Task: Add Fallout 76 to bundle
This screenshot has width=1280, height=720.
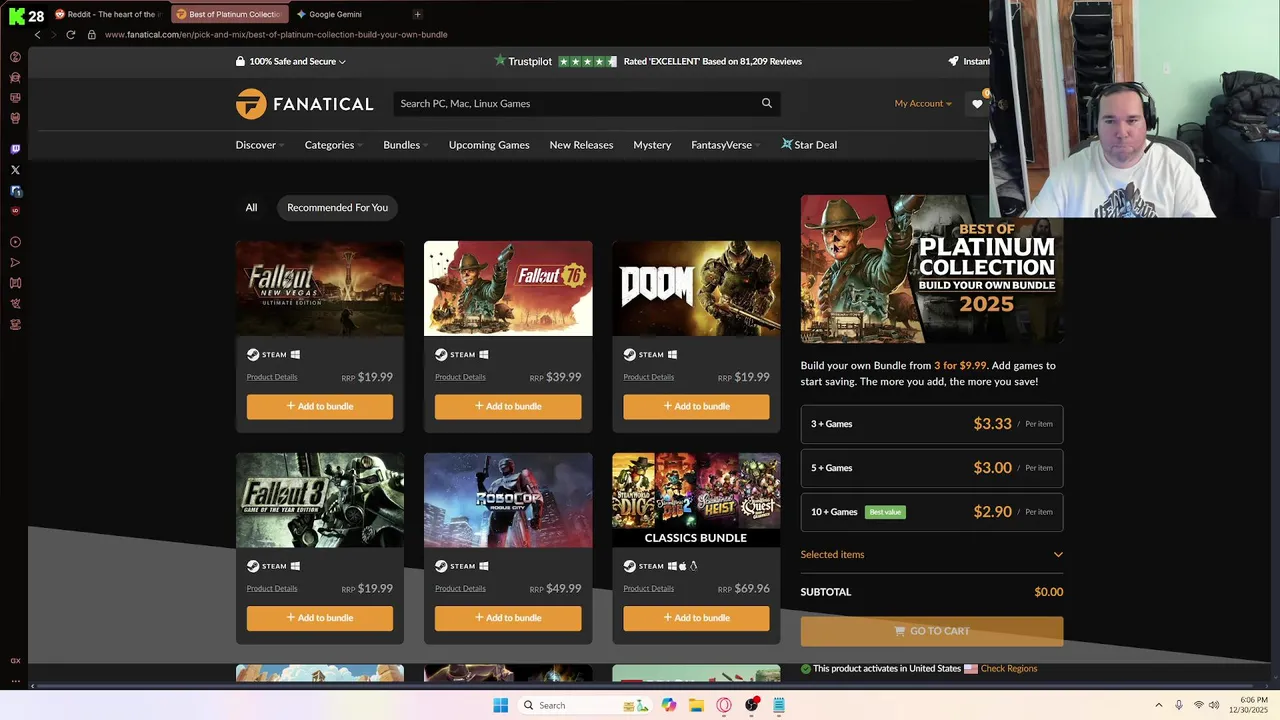Action: point(508,406)
